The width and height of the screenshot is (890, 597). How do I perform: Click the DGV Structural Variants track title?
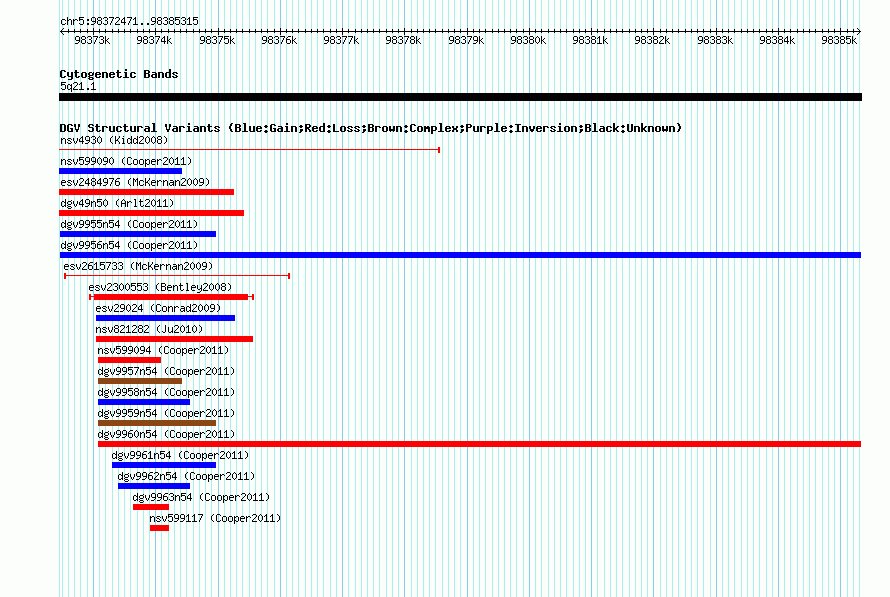pos(371,128)
